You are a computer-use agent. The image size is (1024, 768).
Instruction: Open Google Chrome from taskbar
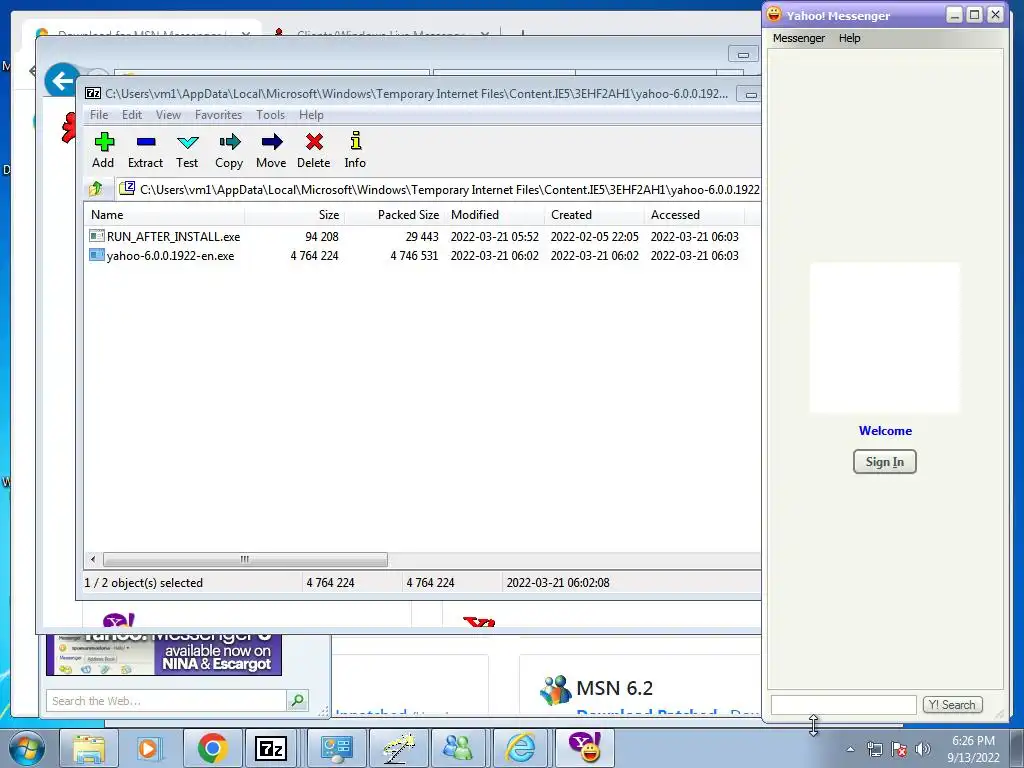212,748
